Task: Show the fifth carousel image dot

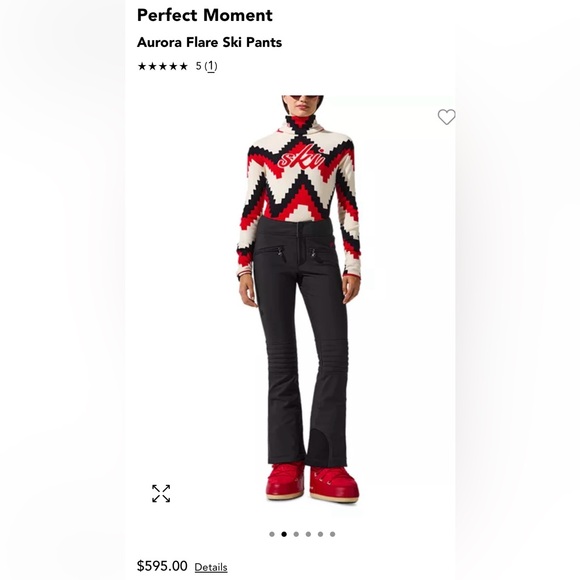Action: [320, 534]
